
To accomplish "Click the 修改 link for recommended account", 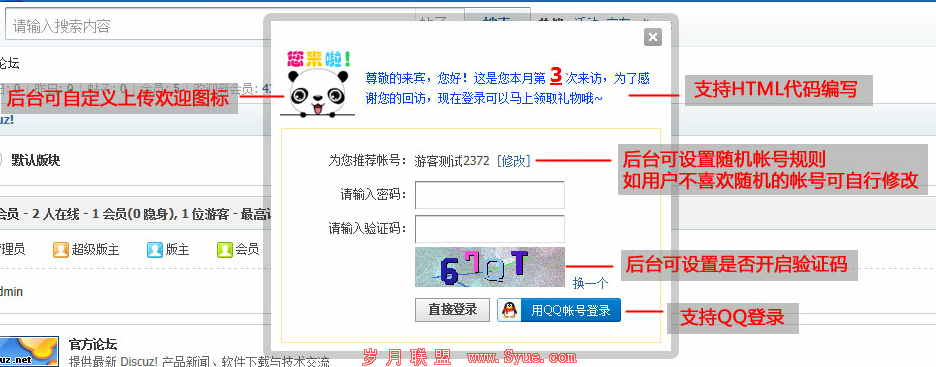I will click(513, 161).
